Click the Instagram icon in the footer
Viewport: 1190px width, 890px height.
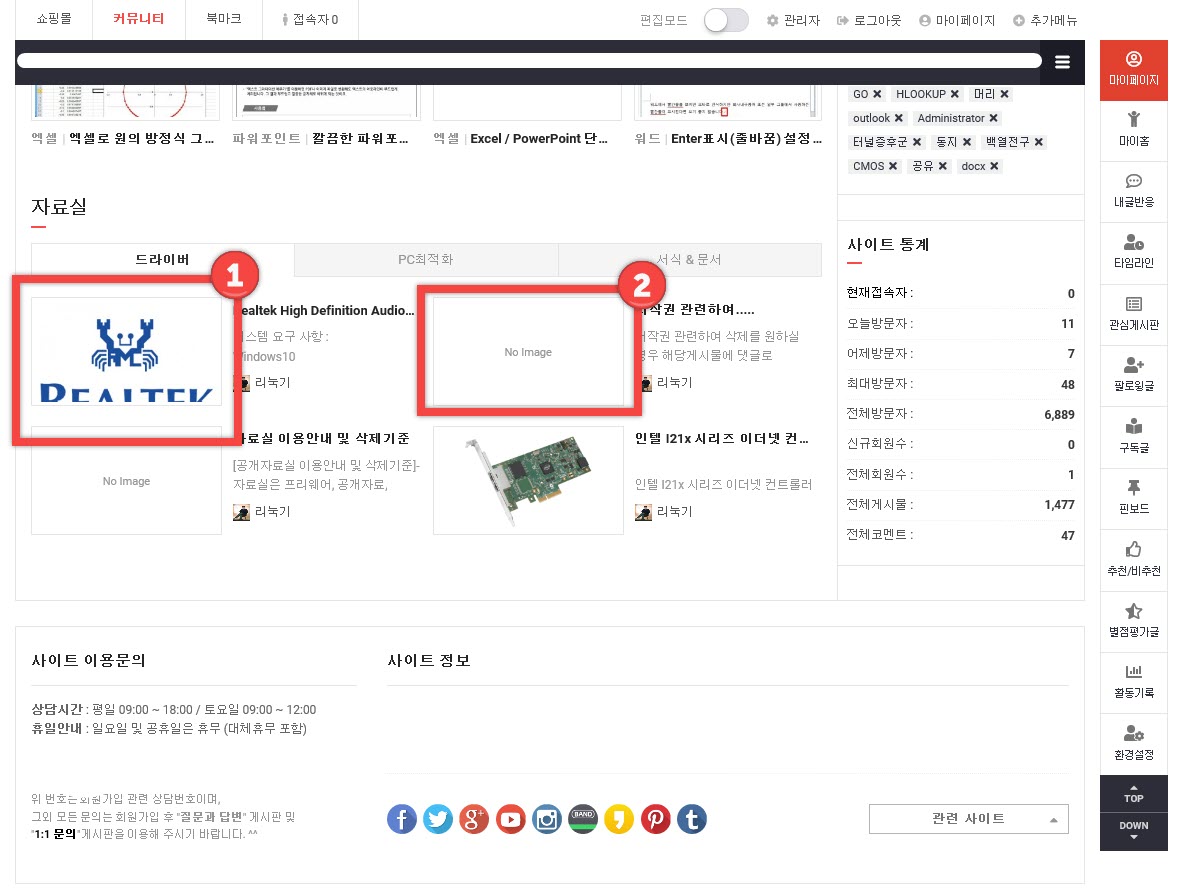pos(546,819)
